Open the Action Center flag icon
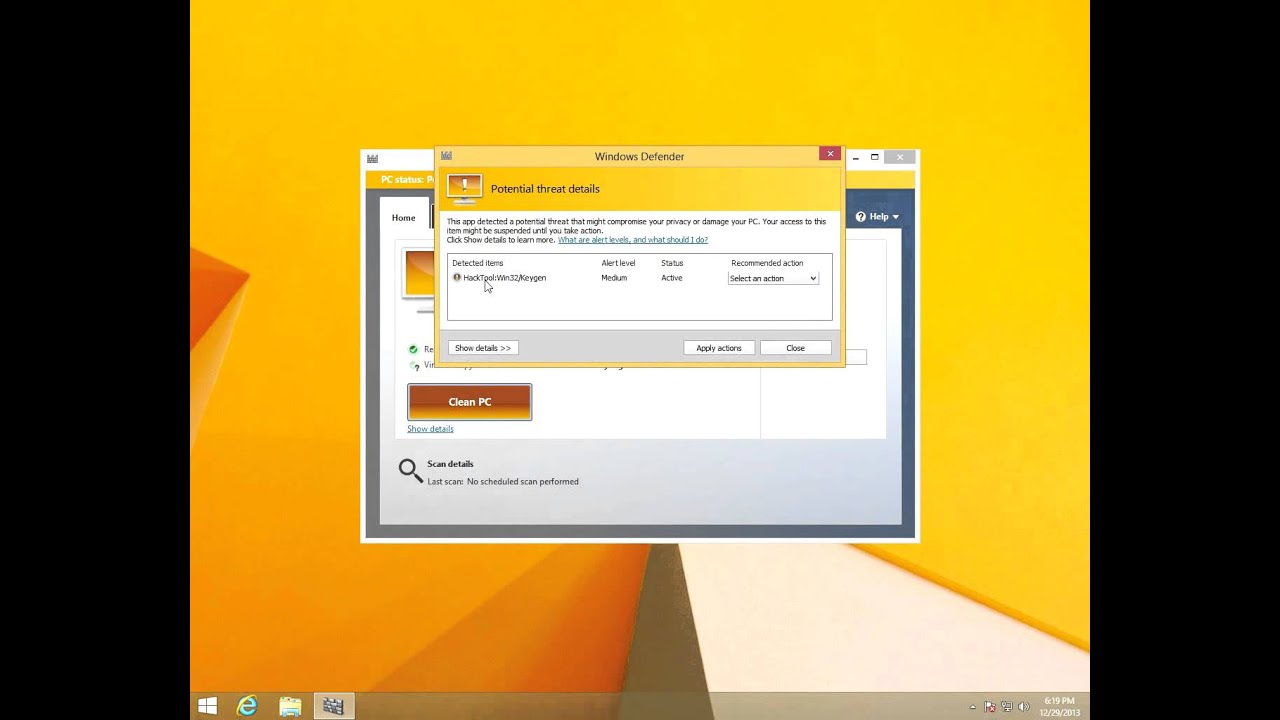 click(990, 706)
